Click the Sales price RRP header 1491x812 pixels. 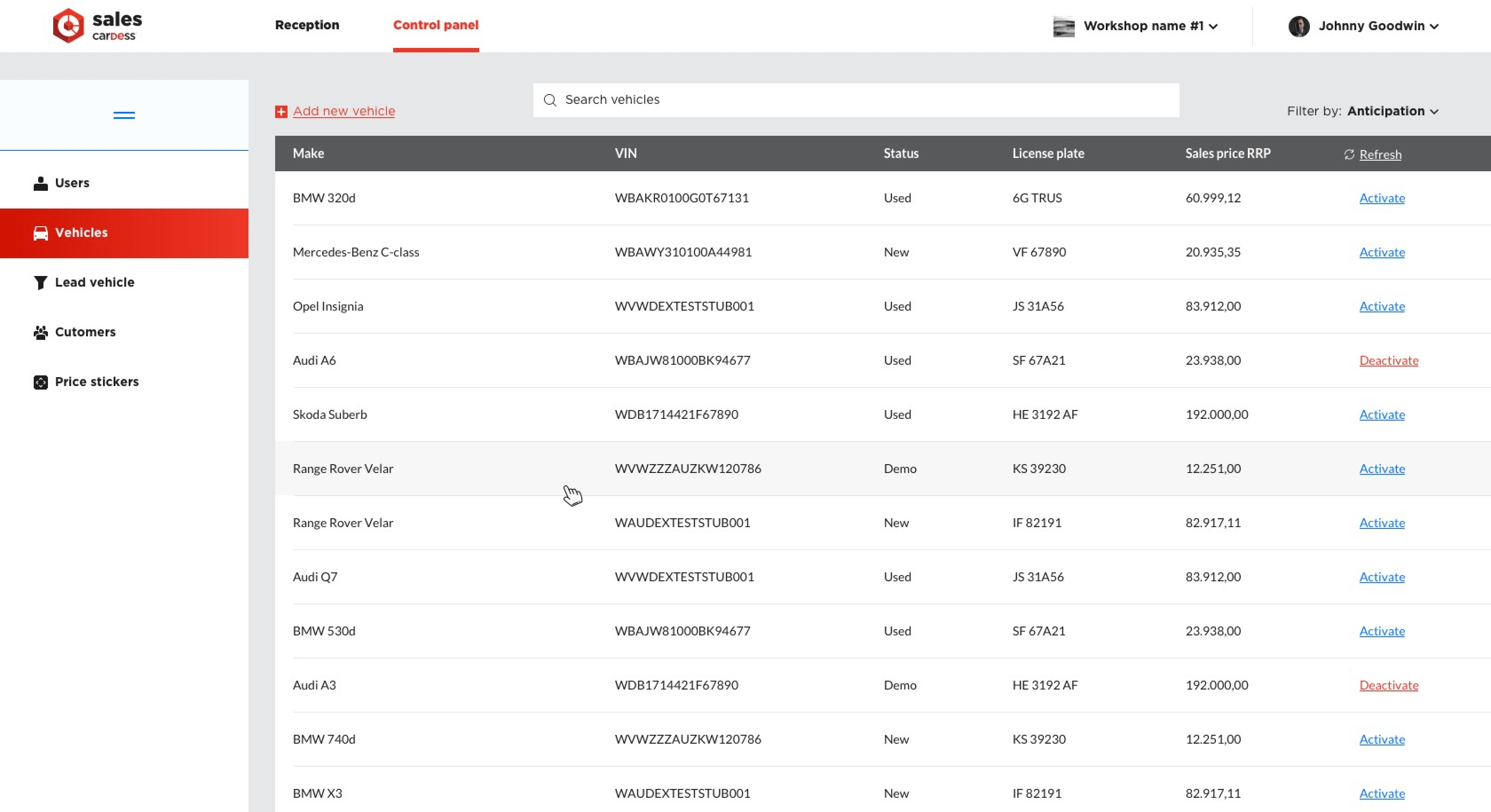click(x=1228, y=154)
